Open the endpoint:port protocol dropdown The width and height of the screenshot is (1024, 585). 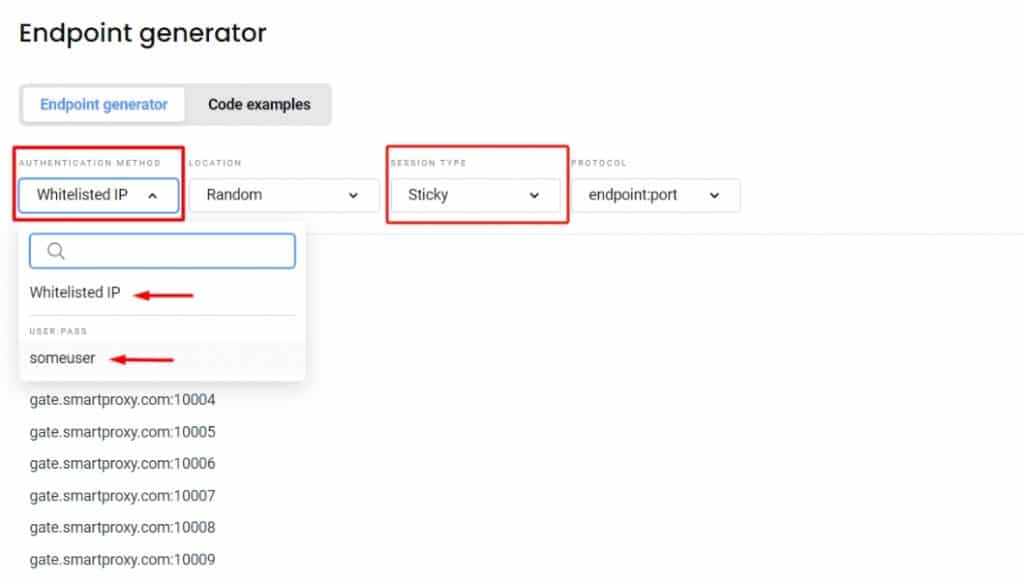coord(655,196)
